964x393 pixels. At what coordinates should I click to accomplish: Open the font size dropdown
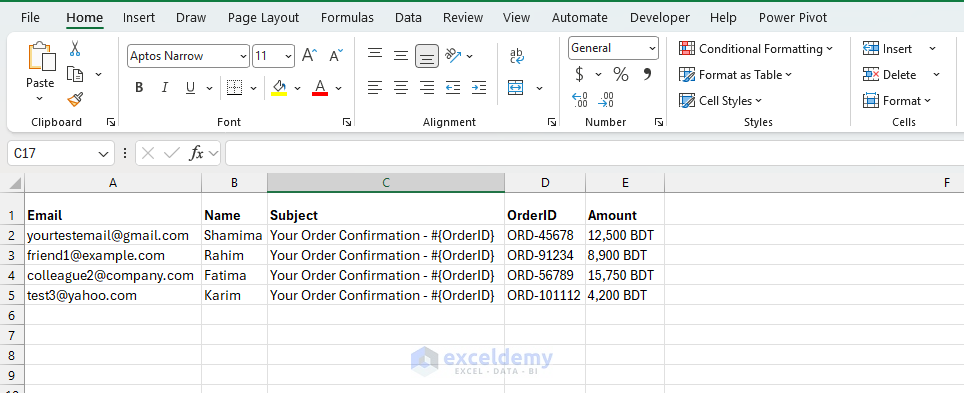point(289,56)
